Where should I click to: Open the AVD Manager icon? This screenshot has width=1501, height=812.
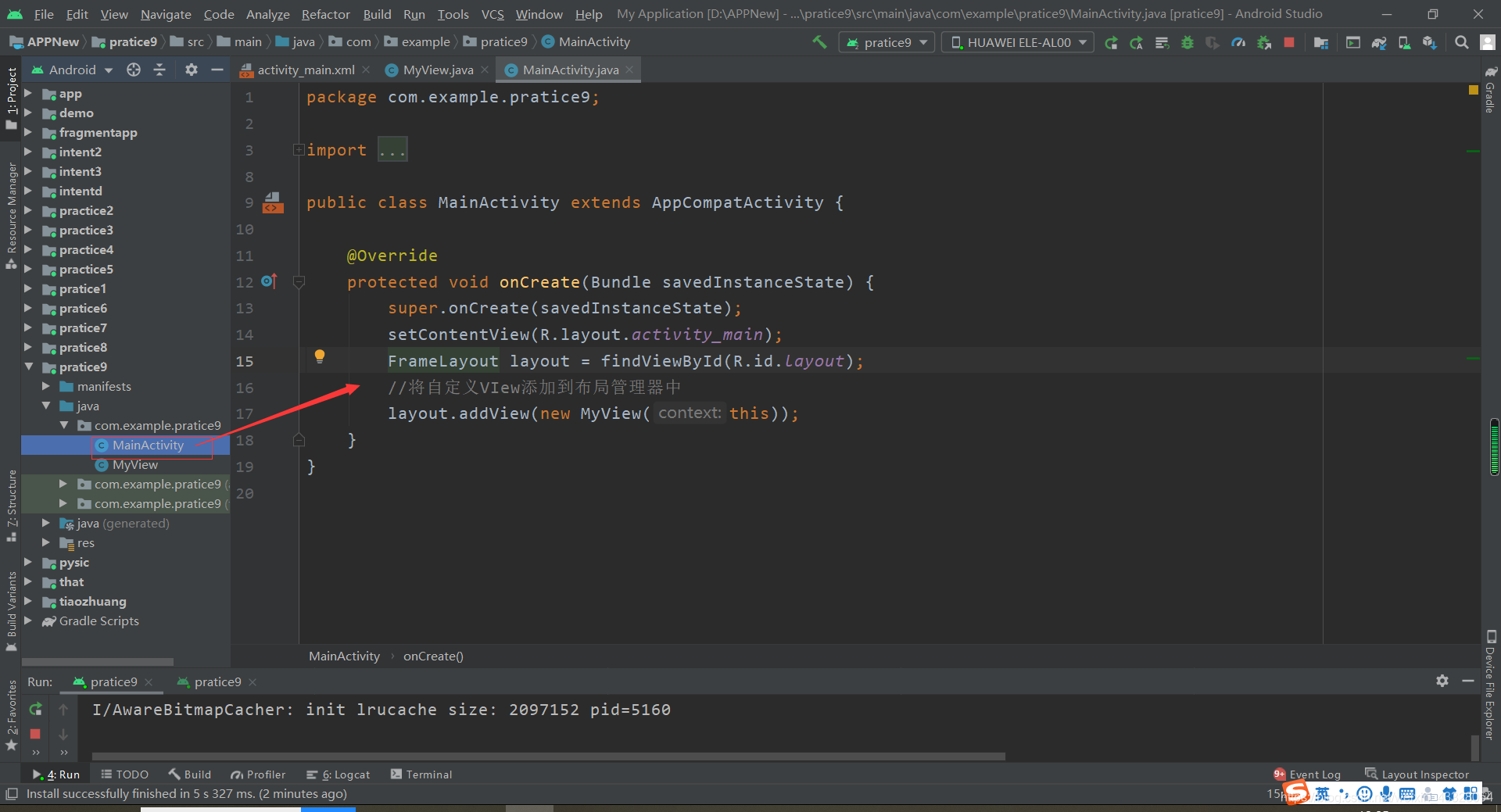(1405, 42)
